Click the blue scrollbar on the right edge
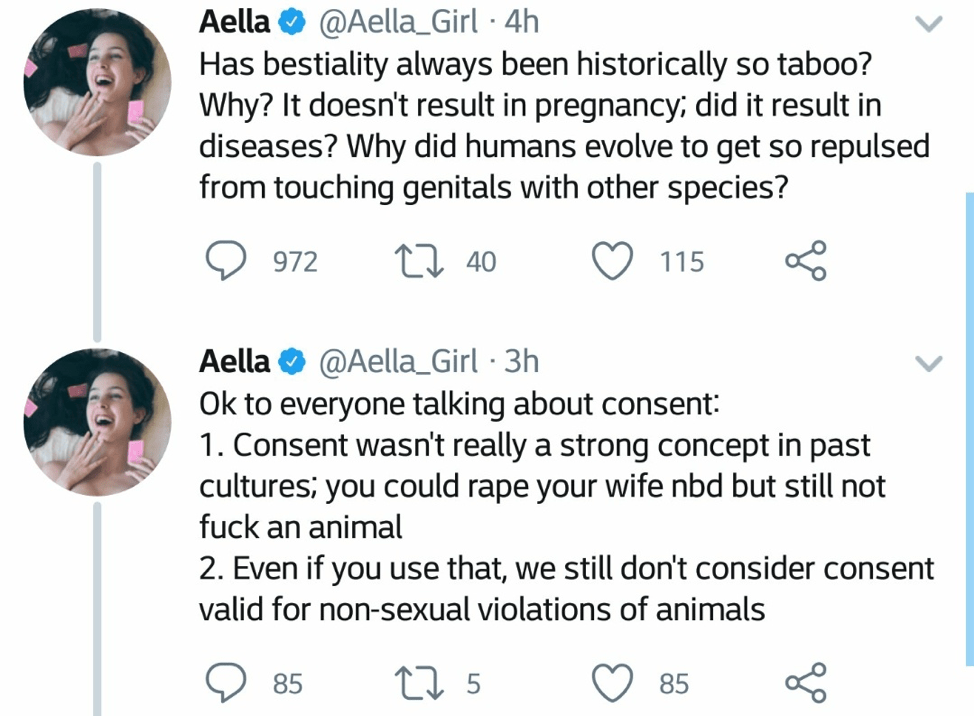 (x=968, y=428)
